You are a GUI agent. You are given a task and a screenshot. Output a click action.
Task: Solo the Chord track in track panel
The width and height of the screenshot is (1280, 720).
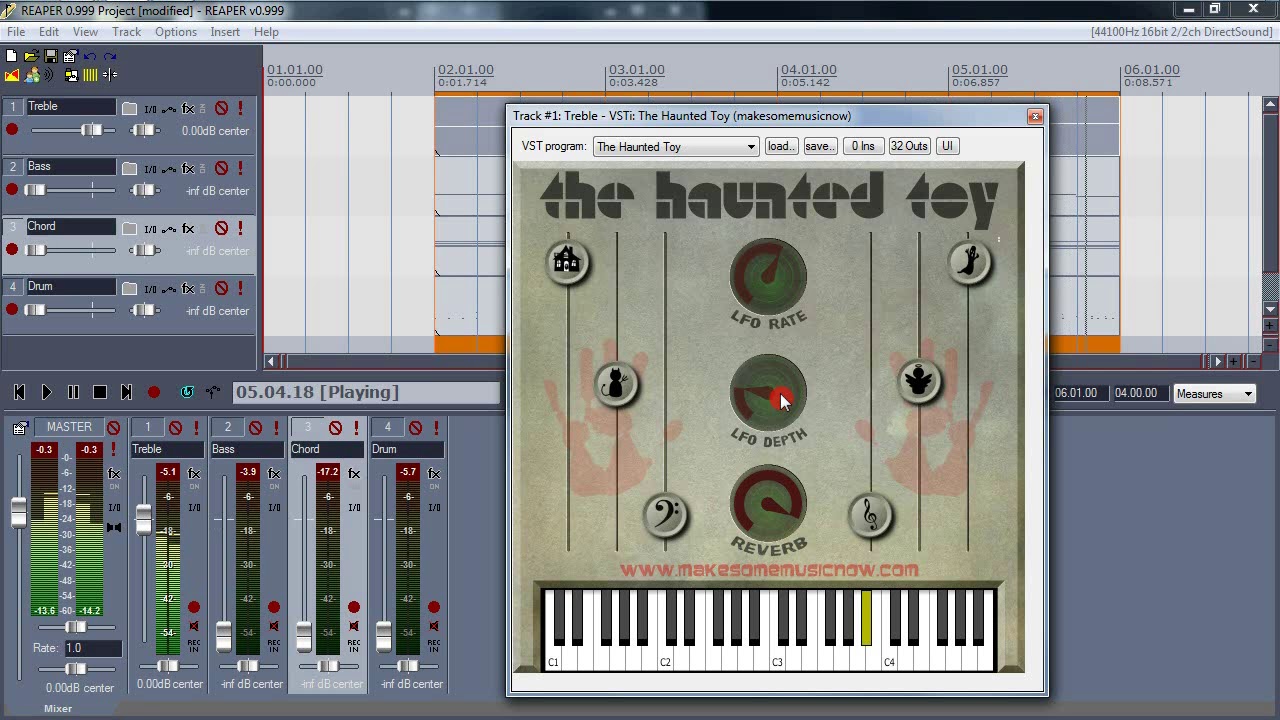(x=240, y=228)
